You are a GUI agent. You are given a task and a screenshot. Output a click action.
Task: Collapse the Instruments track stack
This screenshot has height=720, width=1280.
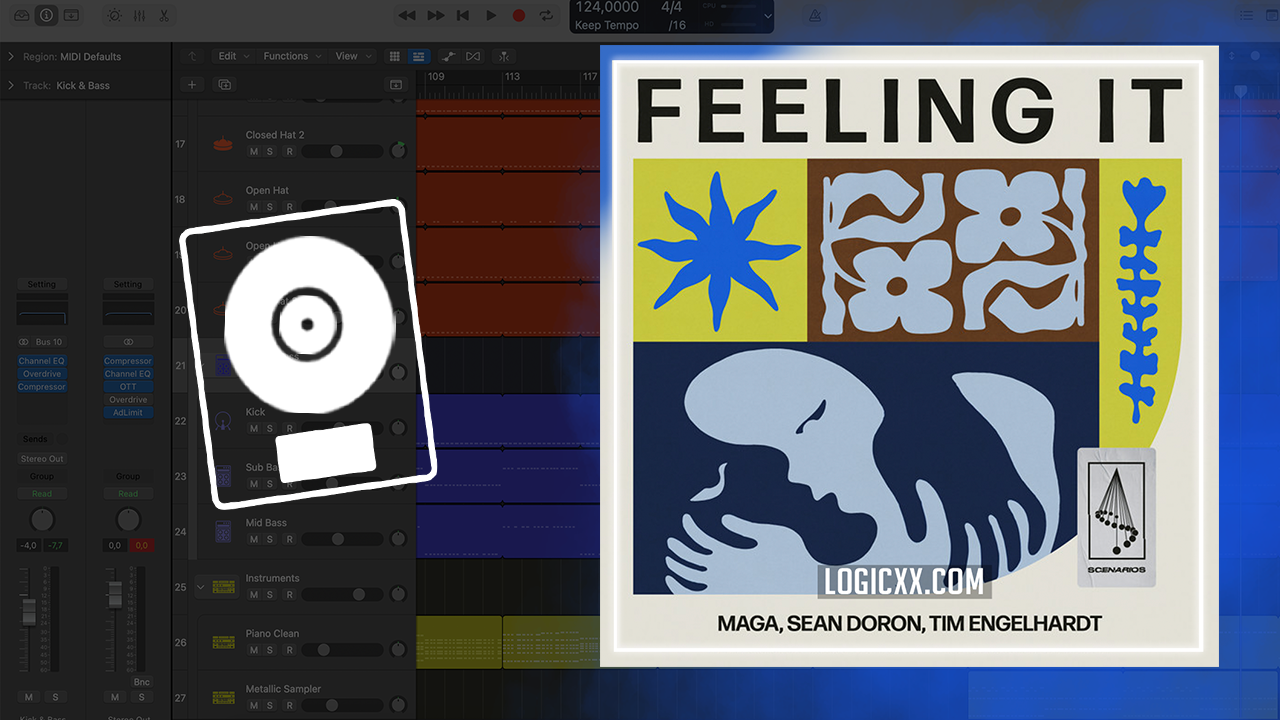pos(200,587)
